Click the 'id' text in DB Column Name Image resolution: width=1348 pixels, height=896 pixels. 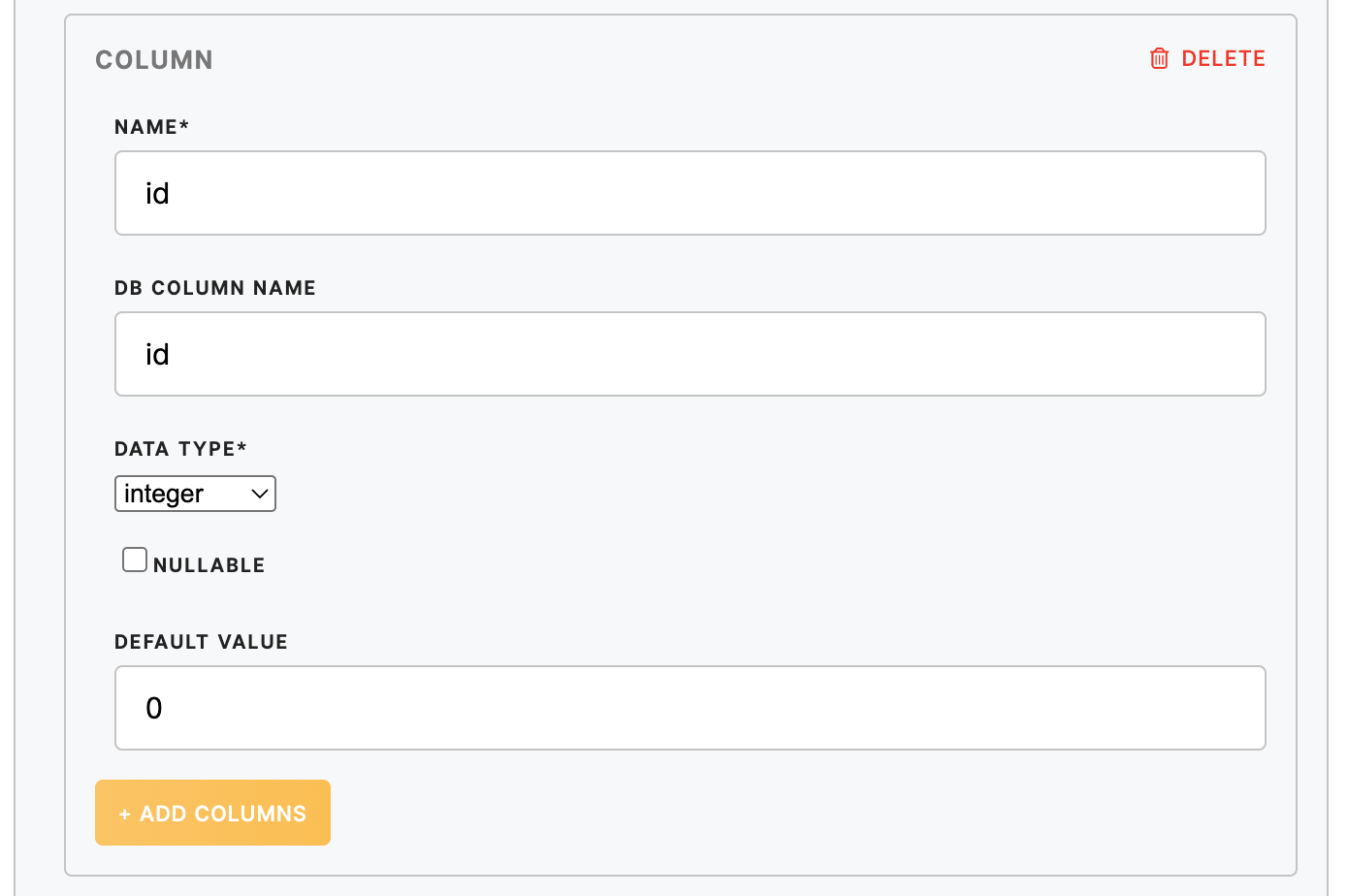(157, 354)
